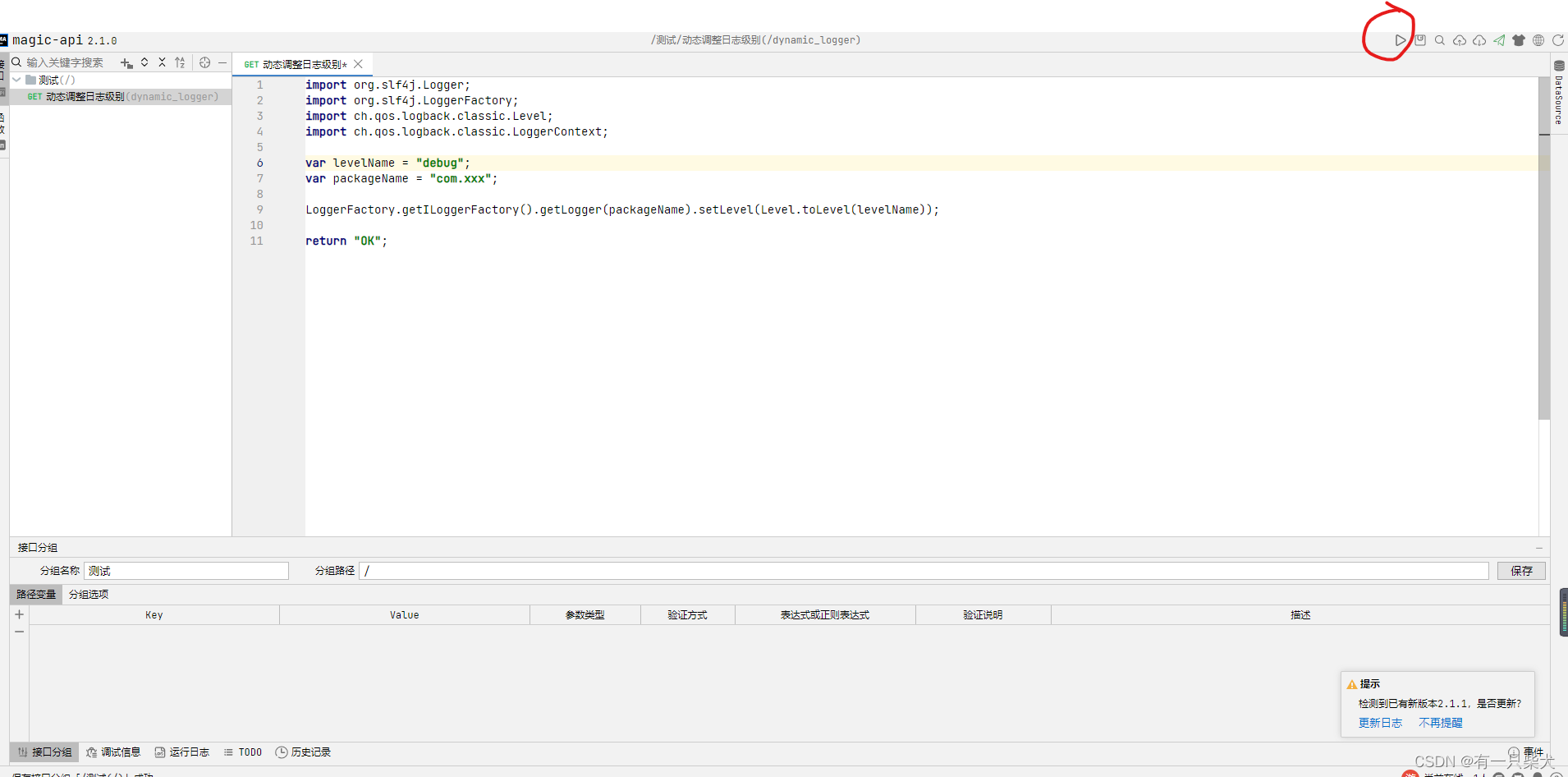Click the LoggerFactory.getILoggerFactory code line
Image resolution: width=1568 pixels, height=777 pixels.
[x=622, y=210]
